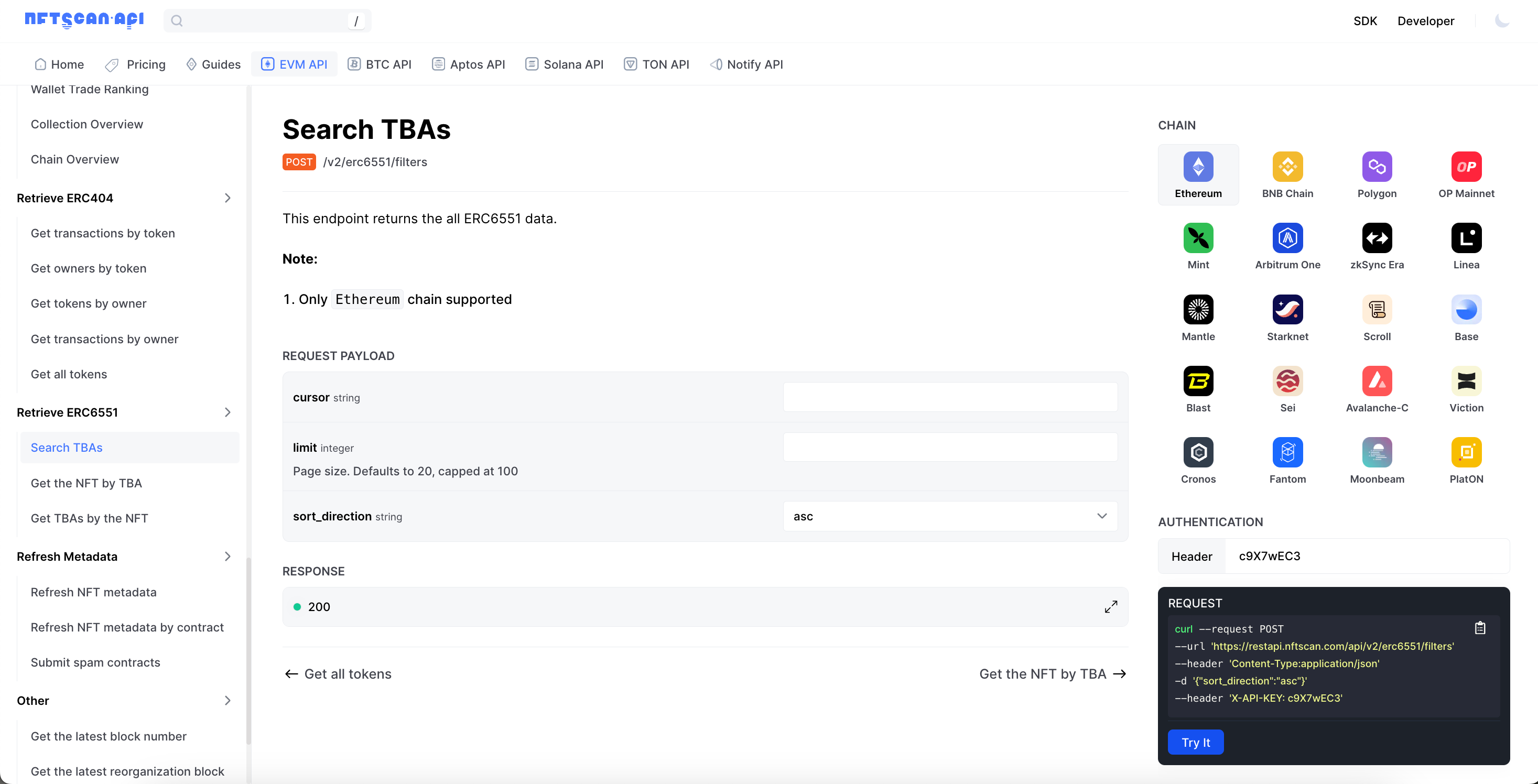Toggle the Header authentication option
Screen dimensions: 1538x784
click(1192, 556)
